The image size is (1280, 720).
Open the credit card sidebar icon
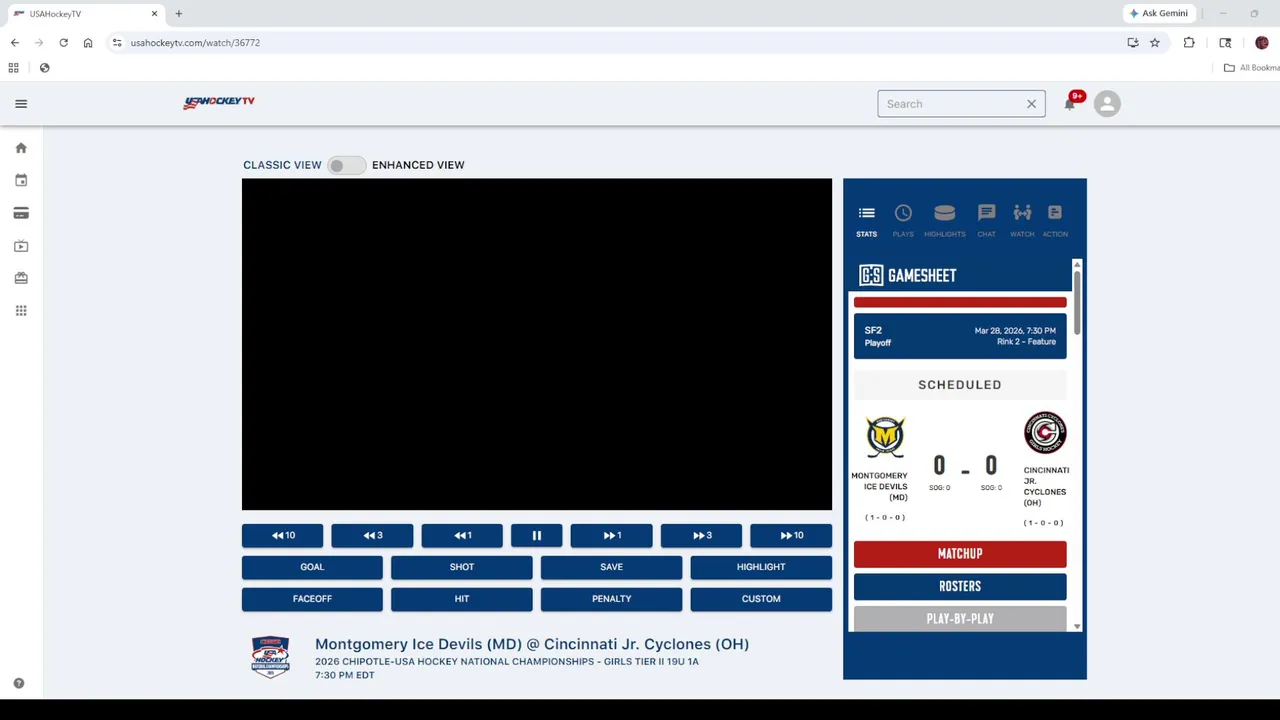click(21, 213)
